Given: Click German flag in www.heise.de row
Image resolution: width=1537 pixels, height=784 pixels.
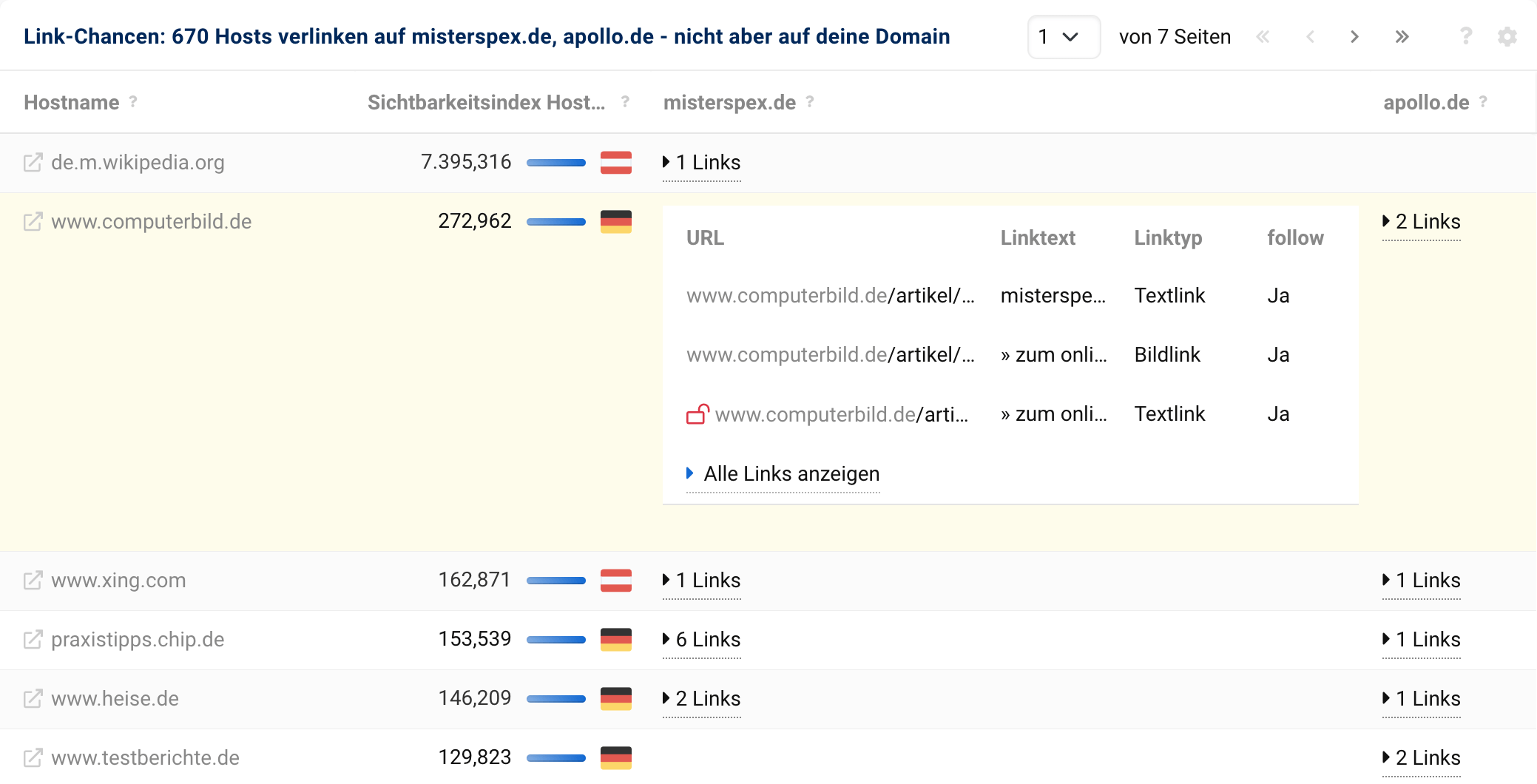Looking at the screenshot, I should (x=615, y=699).
